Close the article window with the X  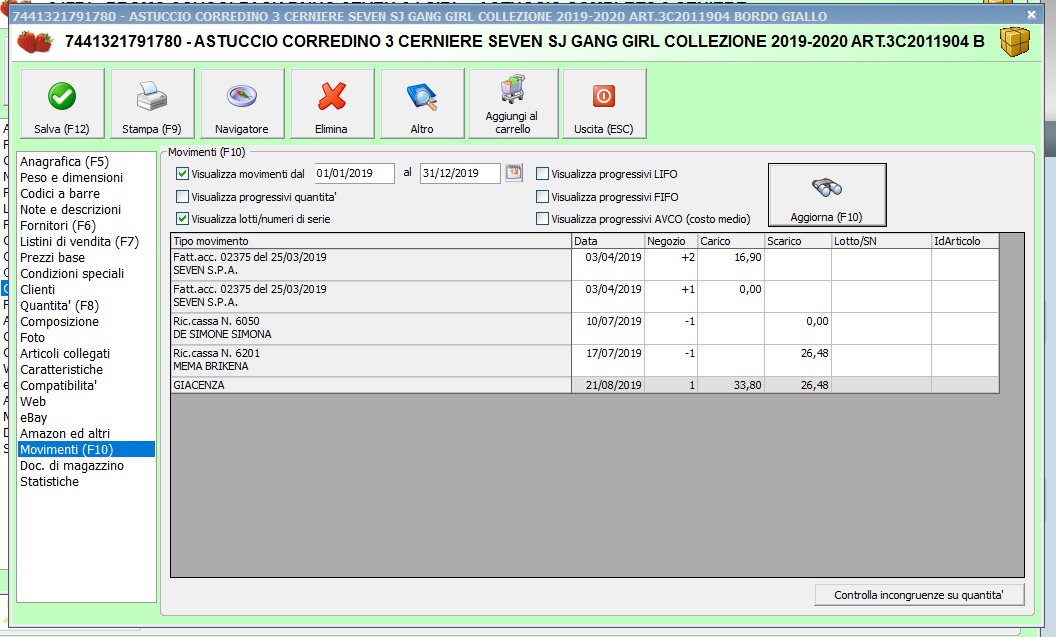1031,15
